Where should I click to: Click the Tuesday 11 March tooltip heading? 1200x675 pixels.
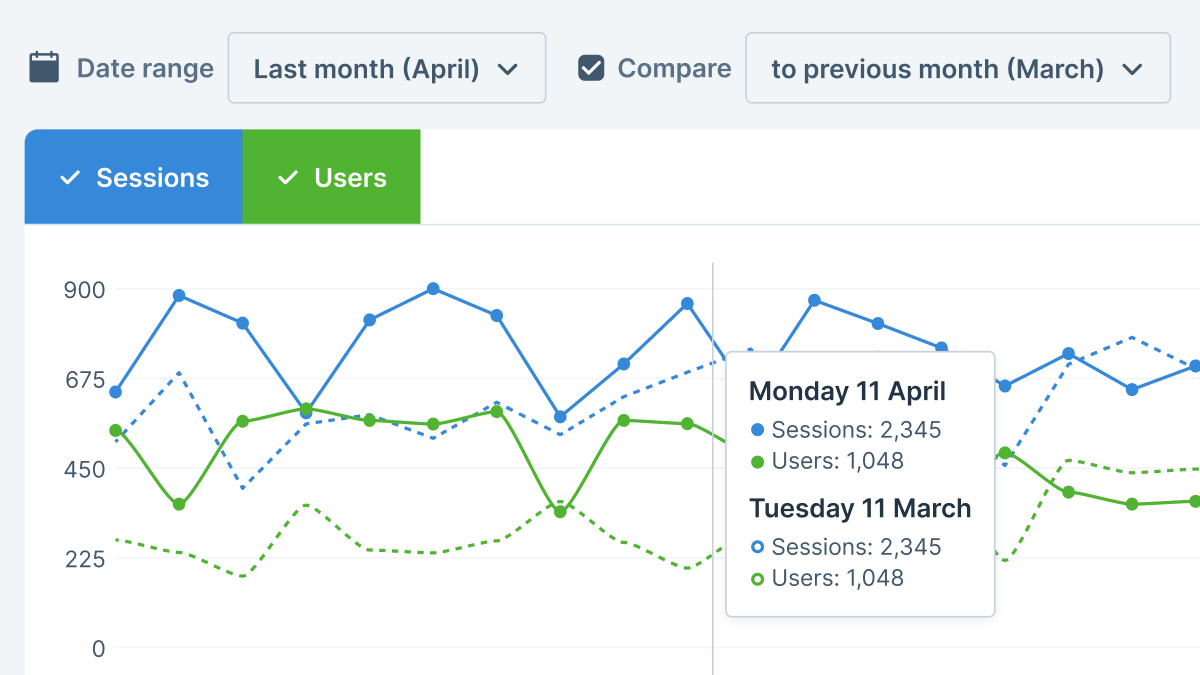pyautogui.click(x=860, y=508)
